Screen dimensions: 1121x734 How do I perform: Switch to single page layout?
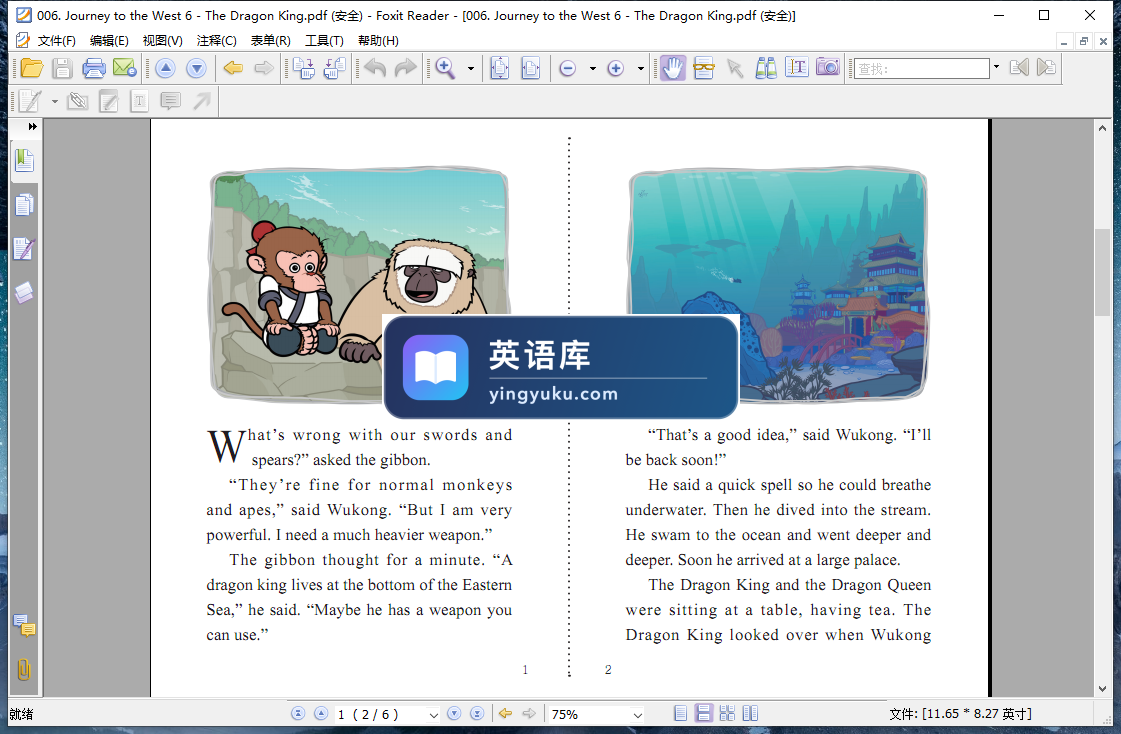681,713
